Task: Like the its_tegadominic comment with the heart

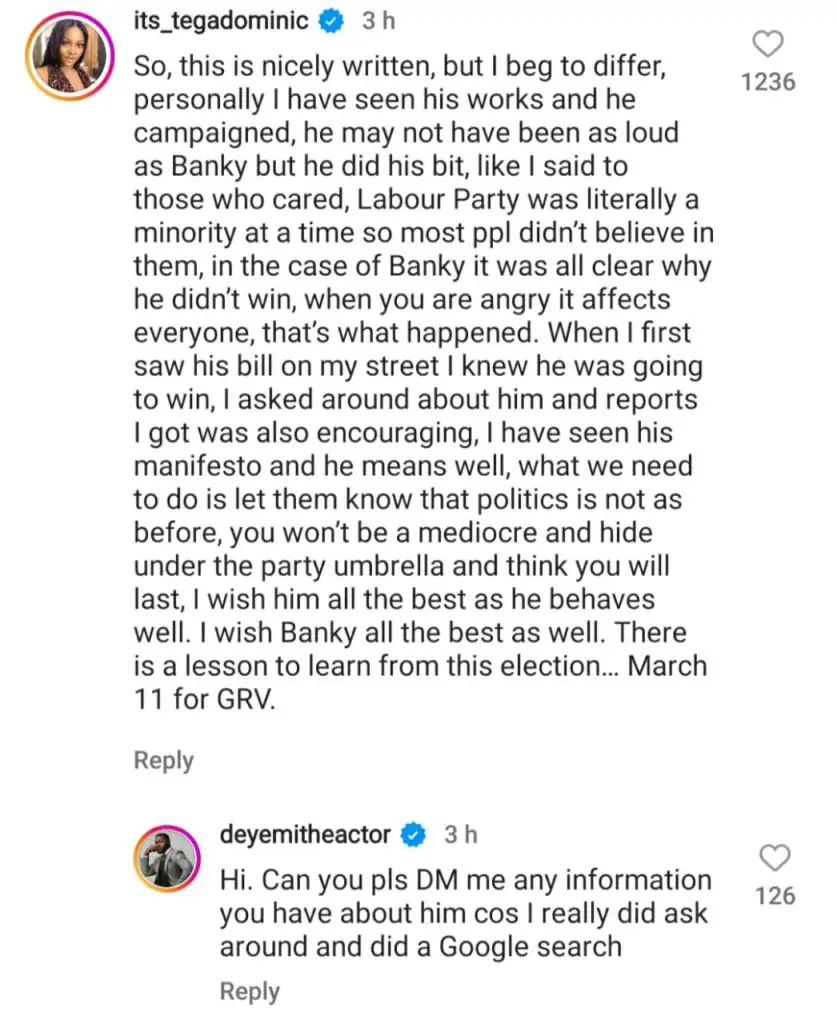Action: [x=768, y=44]
